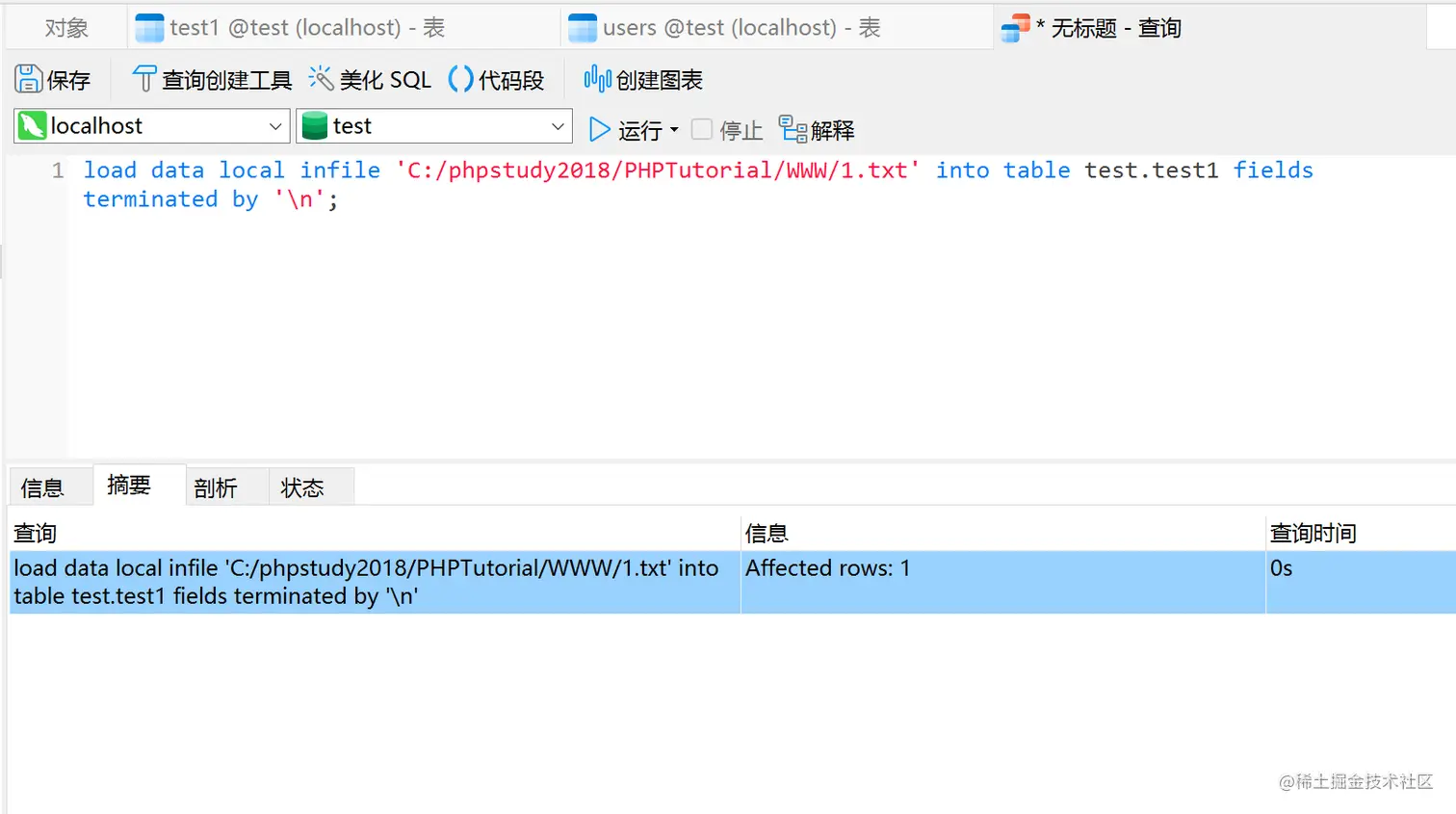The width and height of the screenshot is (1456, 814).
Task: Click the file path string in SQL editor
Action: tap(658, 171)
